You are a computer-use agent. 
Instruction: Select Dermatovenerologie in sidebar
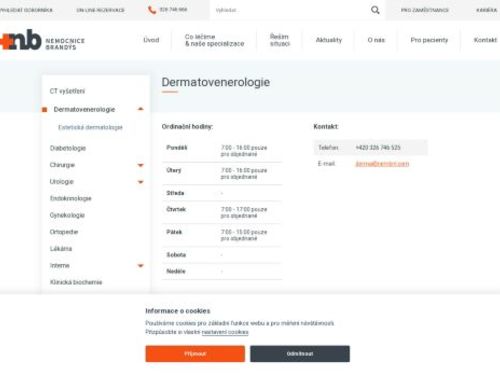click(x=84, y=109)
